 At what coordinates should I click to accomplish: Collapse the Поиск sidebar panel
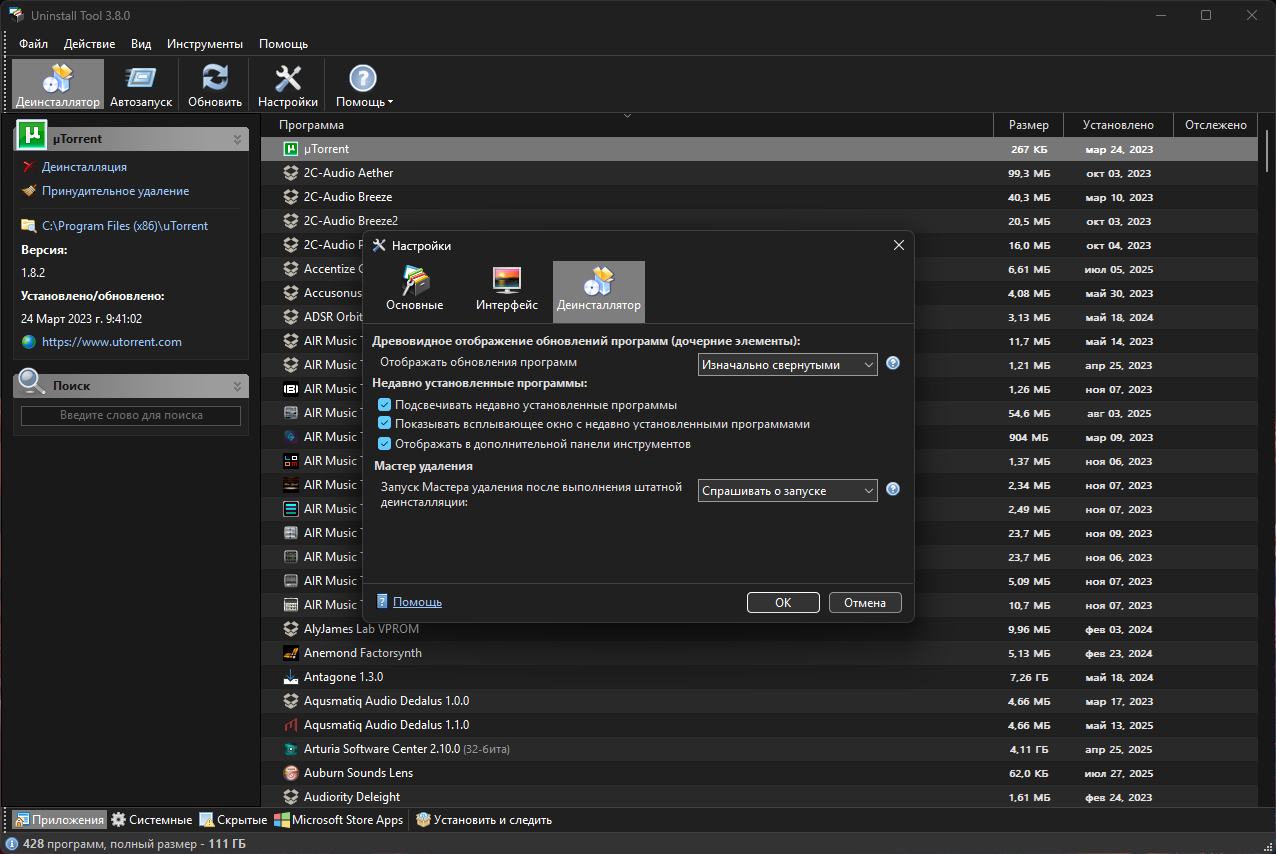click(237, 386)
